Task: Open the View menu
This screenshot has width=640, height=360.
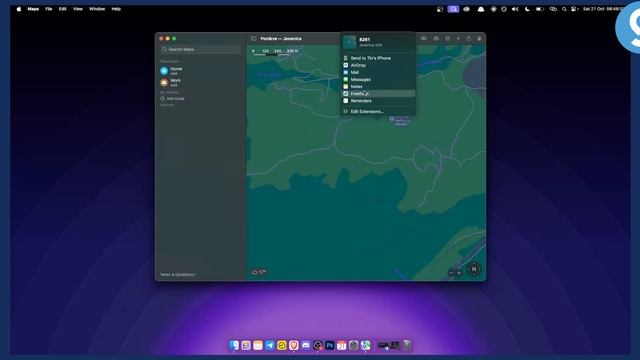Action: [x=78, y=9]
